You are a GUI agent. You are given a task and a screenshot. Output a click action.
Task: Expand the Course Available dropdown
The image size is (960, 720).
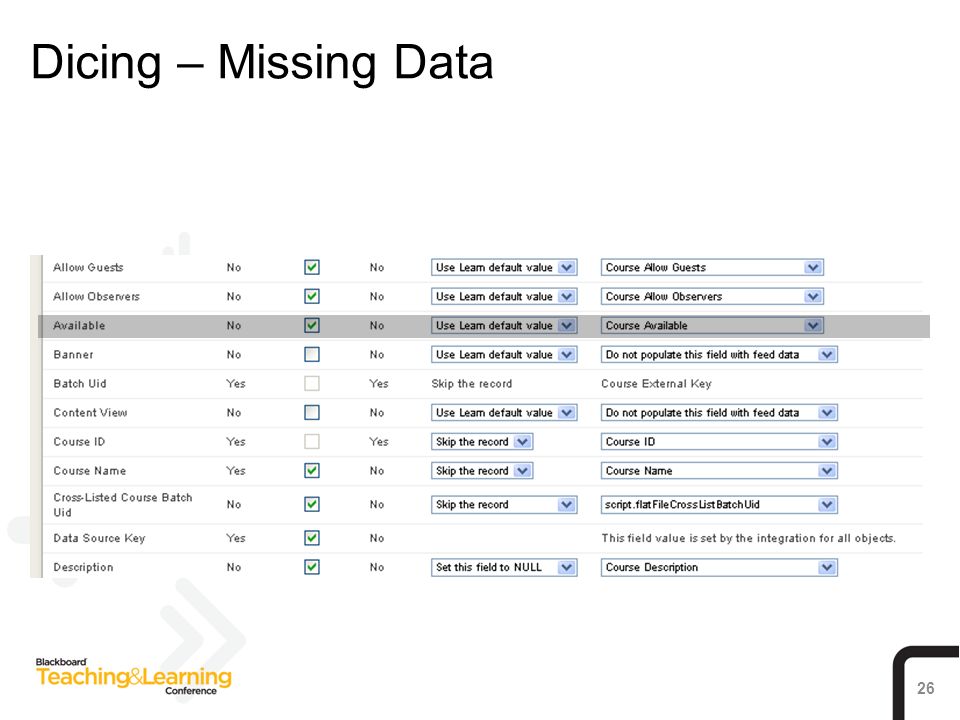click(712, 326)
